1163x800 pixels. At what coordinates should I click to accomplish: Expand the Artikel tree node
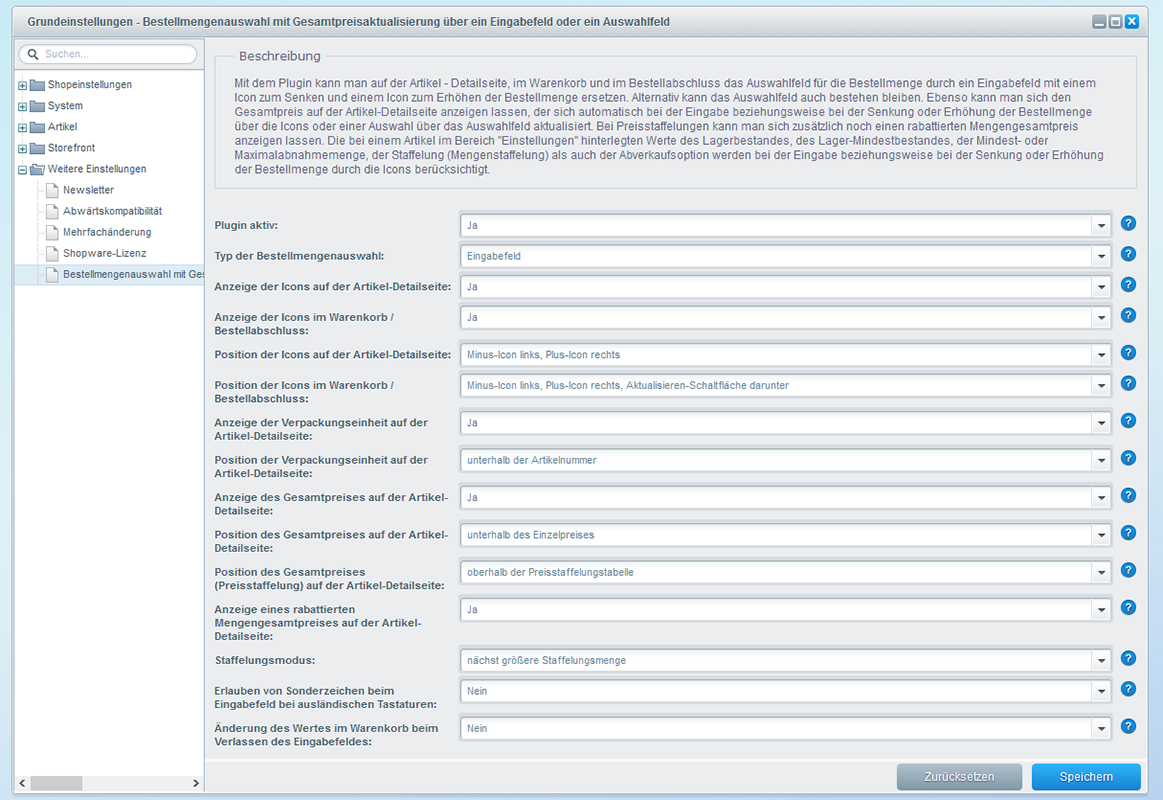coord(22,128)
